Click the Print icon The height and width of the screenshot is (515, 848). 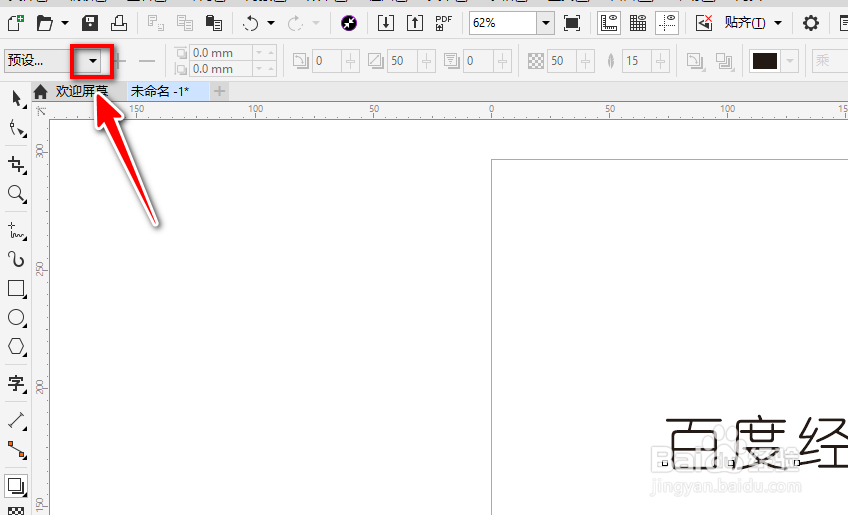(x=119, y=23)
